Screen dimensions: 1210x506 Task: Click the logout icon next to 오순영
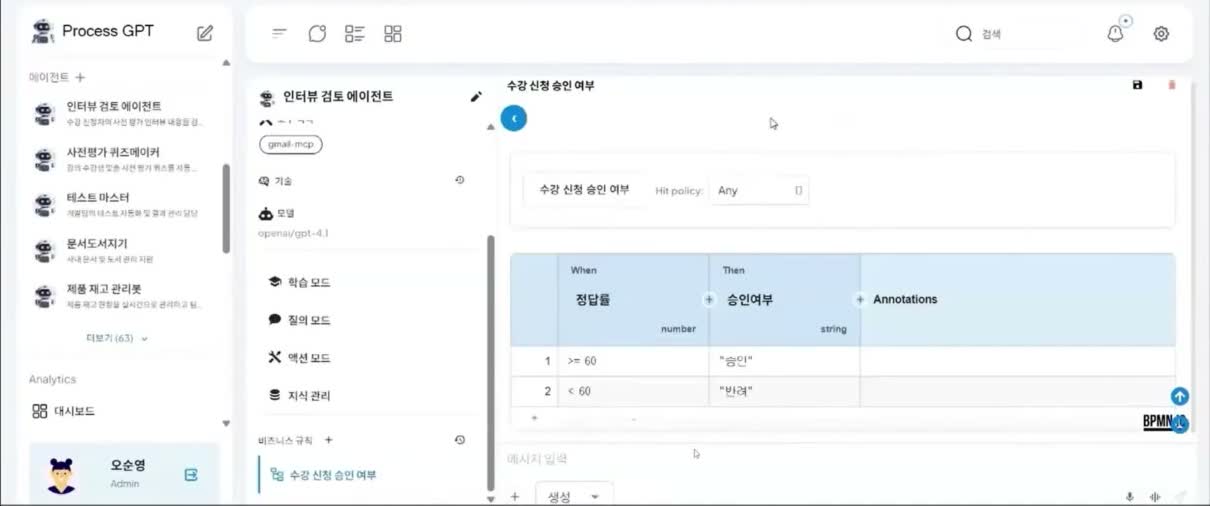(191, 475)
